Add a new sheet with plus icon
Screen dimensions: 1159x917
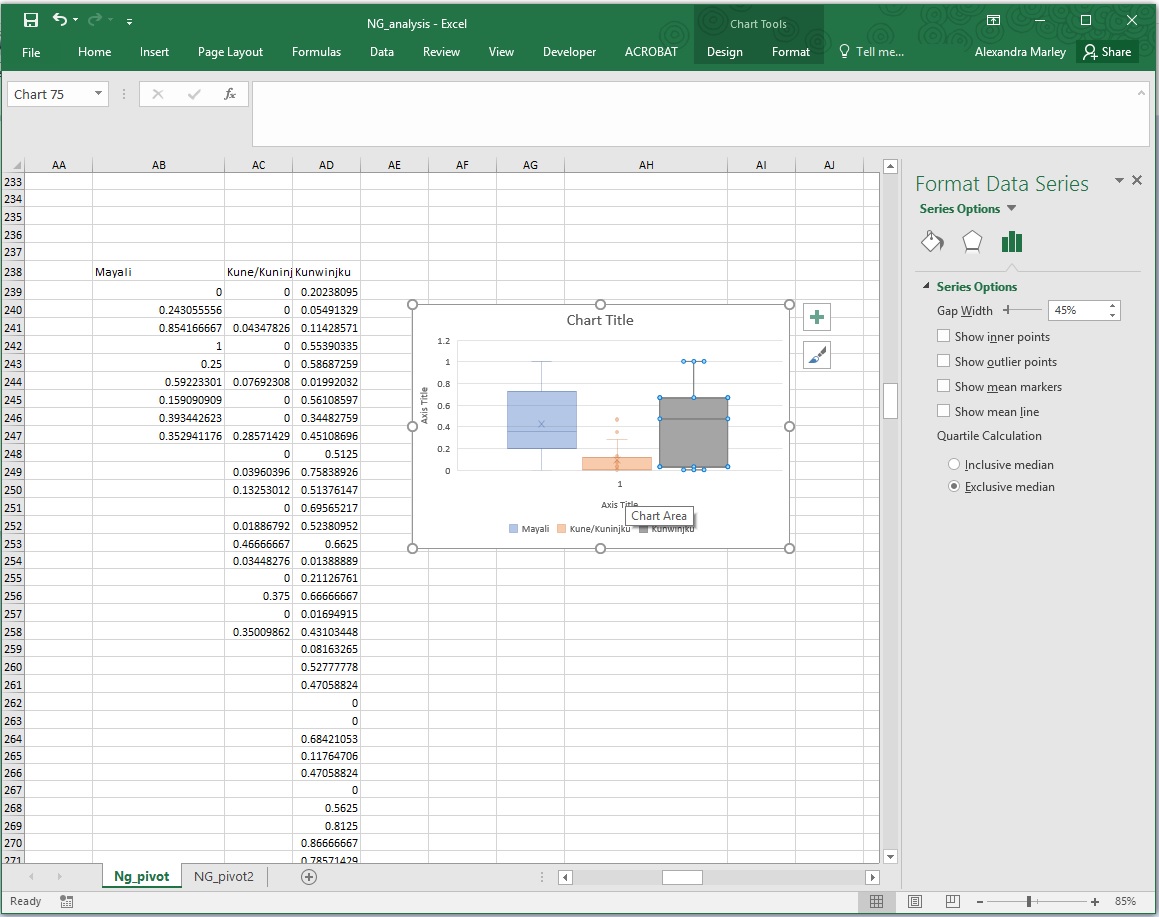(309, 877)
